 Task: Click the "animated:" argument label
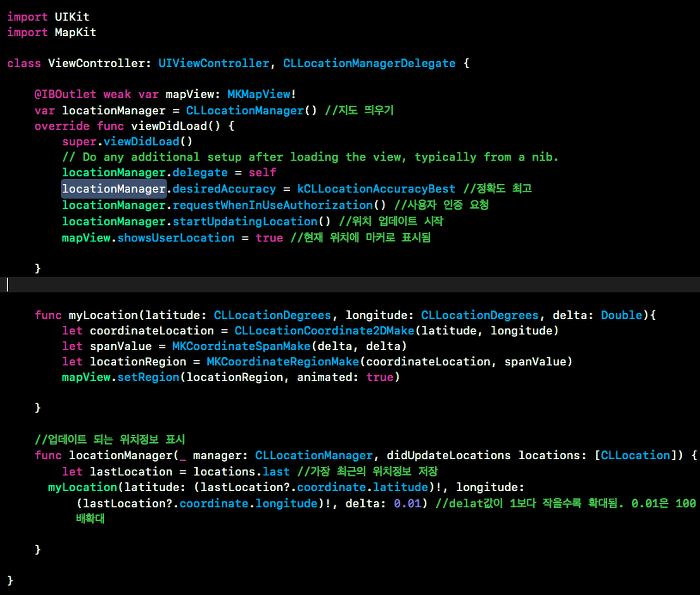click(x=328, y=378)
